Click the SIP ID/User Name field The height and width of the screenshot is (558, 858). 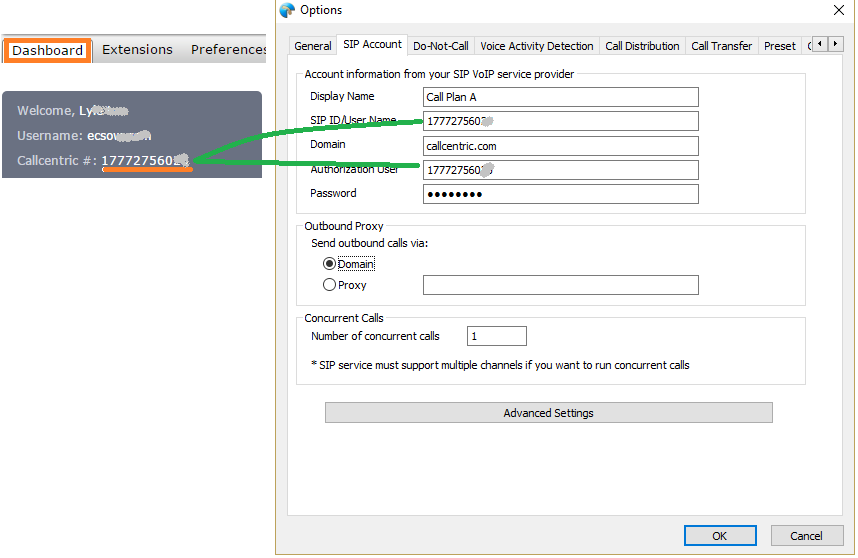click(x=560, y=121)
